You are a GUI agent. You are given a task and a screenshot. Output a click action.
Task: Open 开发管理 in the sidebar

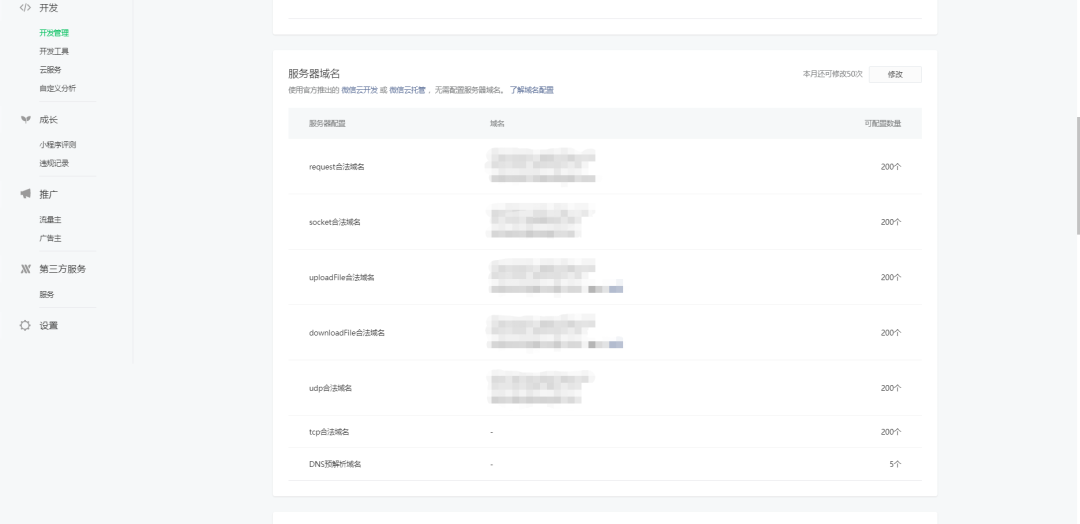(54, 33)
